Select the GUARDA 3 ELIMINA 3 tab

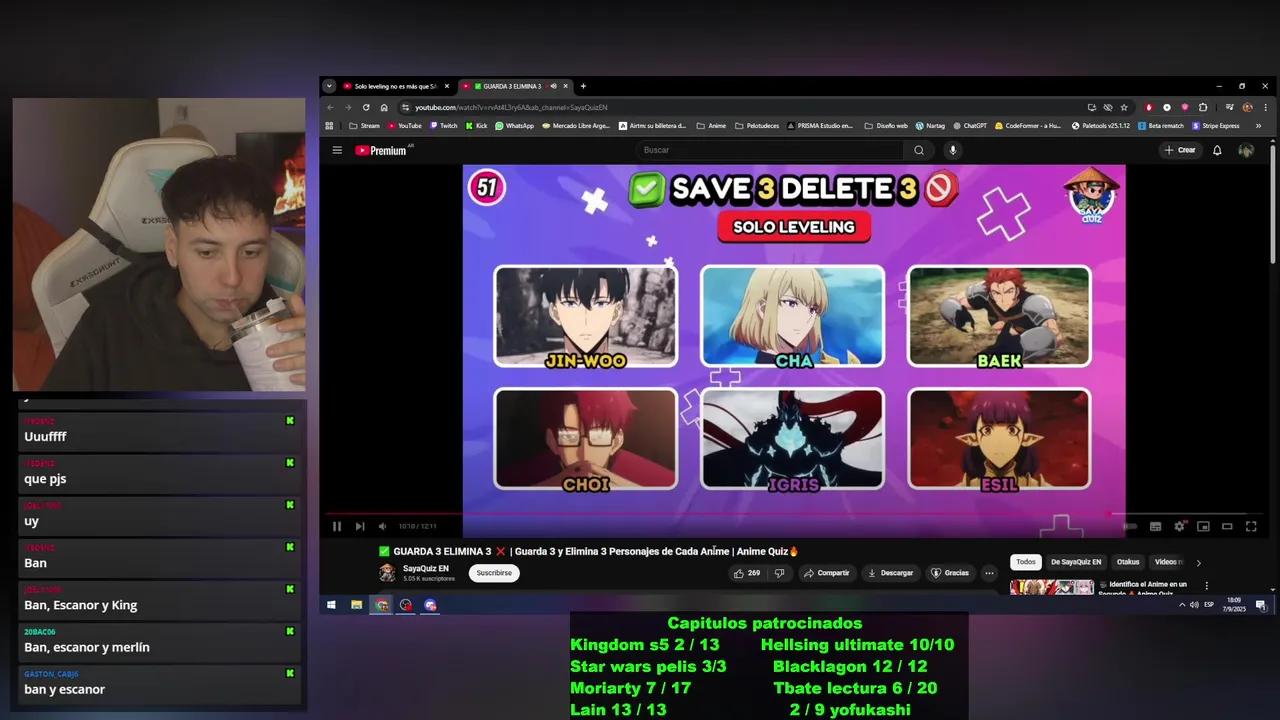tap(515, 86)
